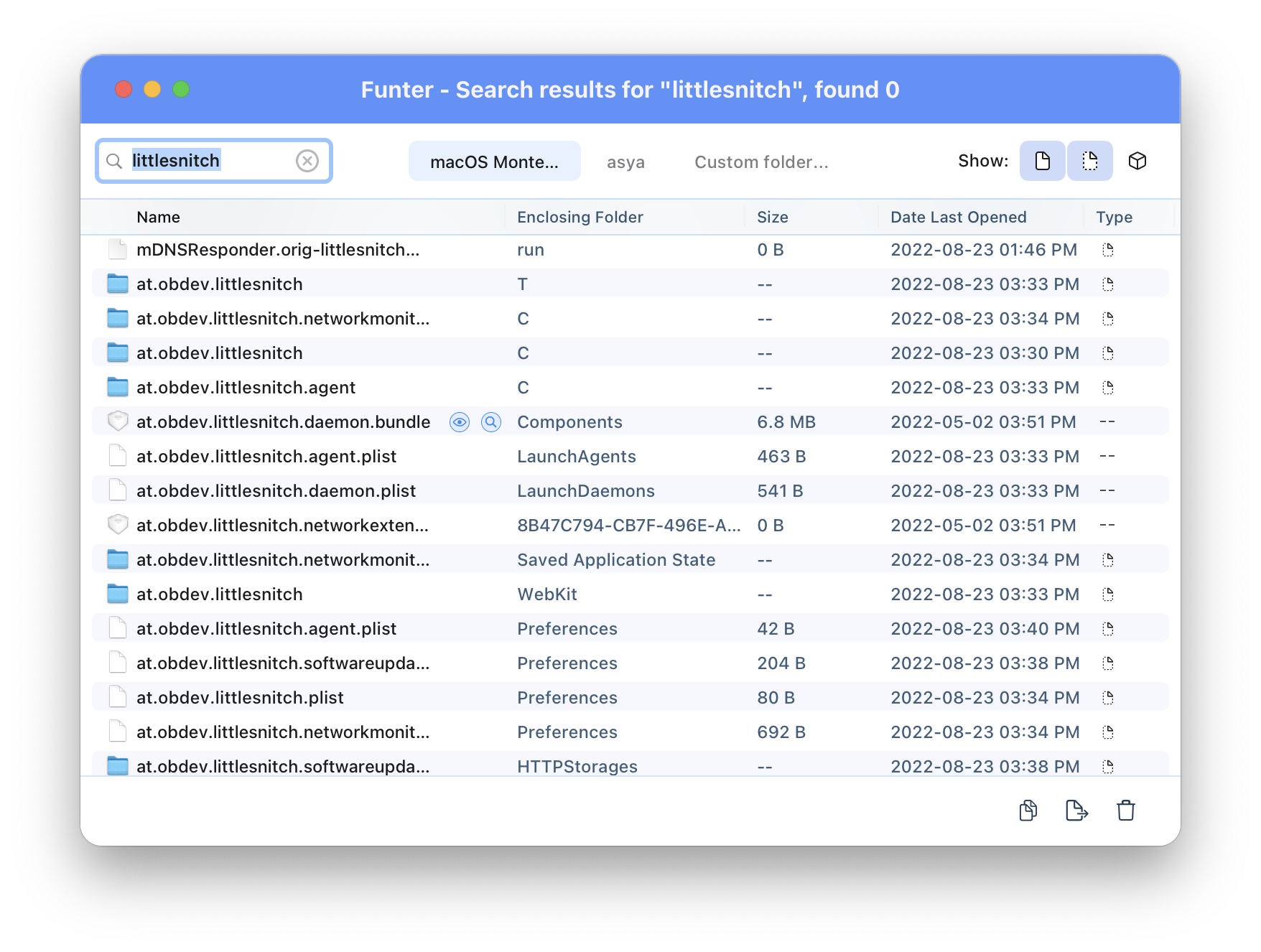Click shield icon of daemon.bundle
This screenshot has width=1261, height=952.
[x=118, y=421]
